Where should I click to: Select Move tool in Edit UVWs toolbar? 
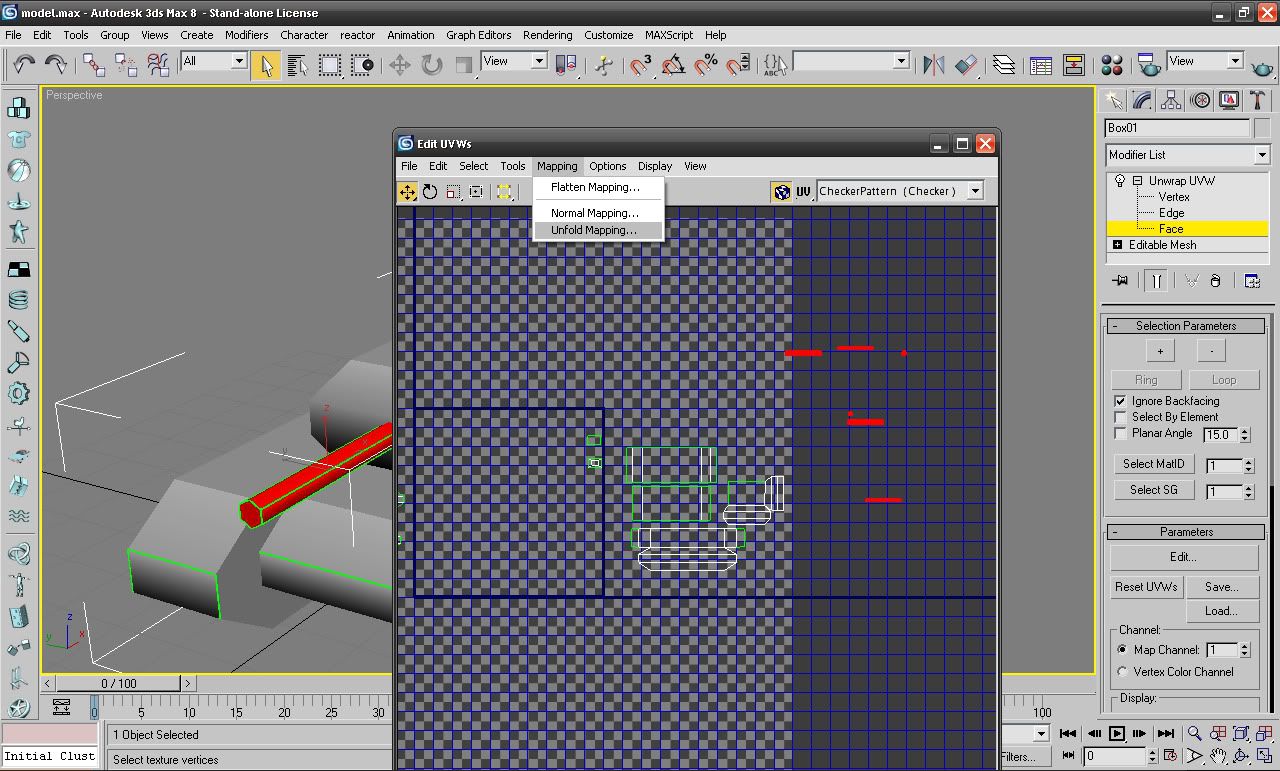408,192
